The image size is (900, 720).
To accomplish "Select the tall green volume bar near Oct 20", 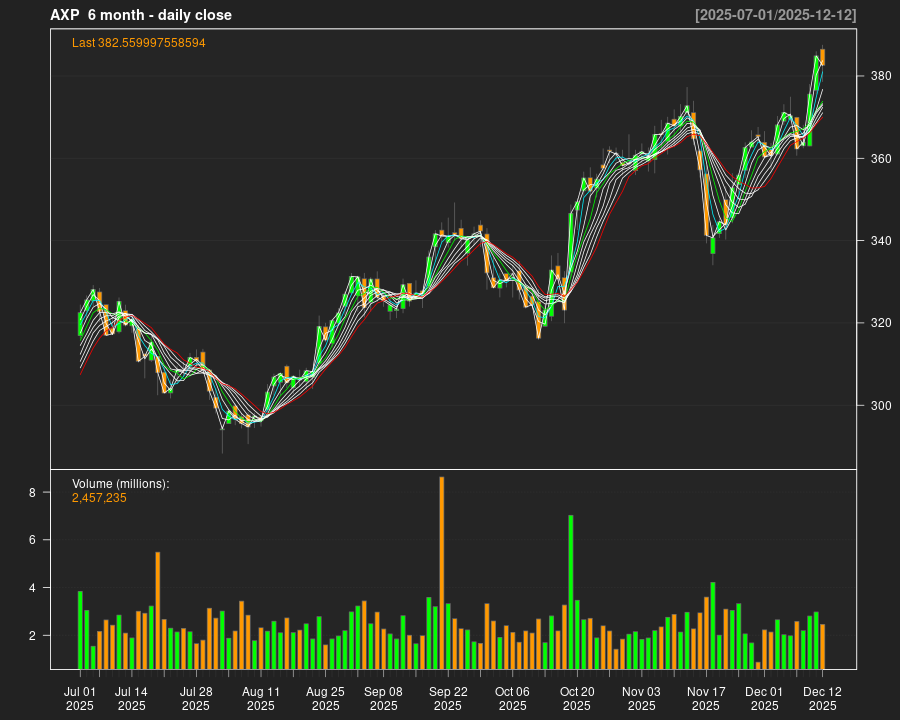I will (x=571, y=591).
